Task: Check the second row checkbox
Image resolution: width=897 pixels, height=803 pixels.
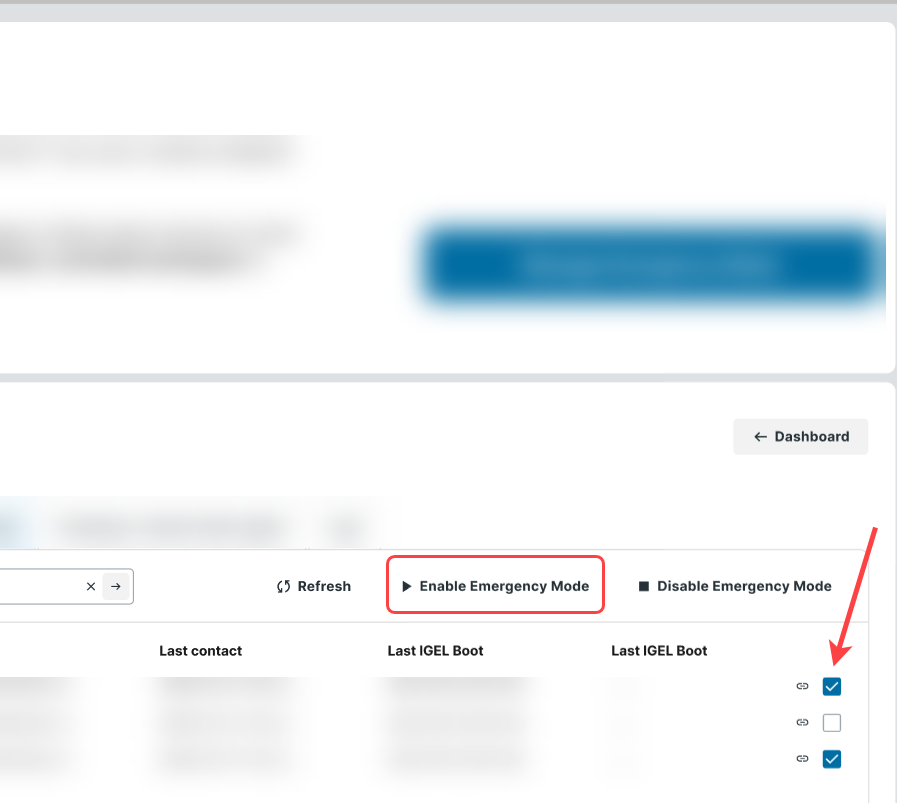Action: (x=831, y=722)
